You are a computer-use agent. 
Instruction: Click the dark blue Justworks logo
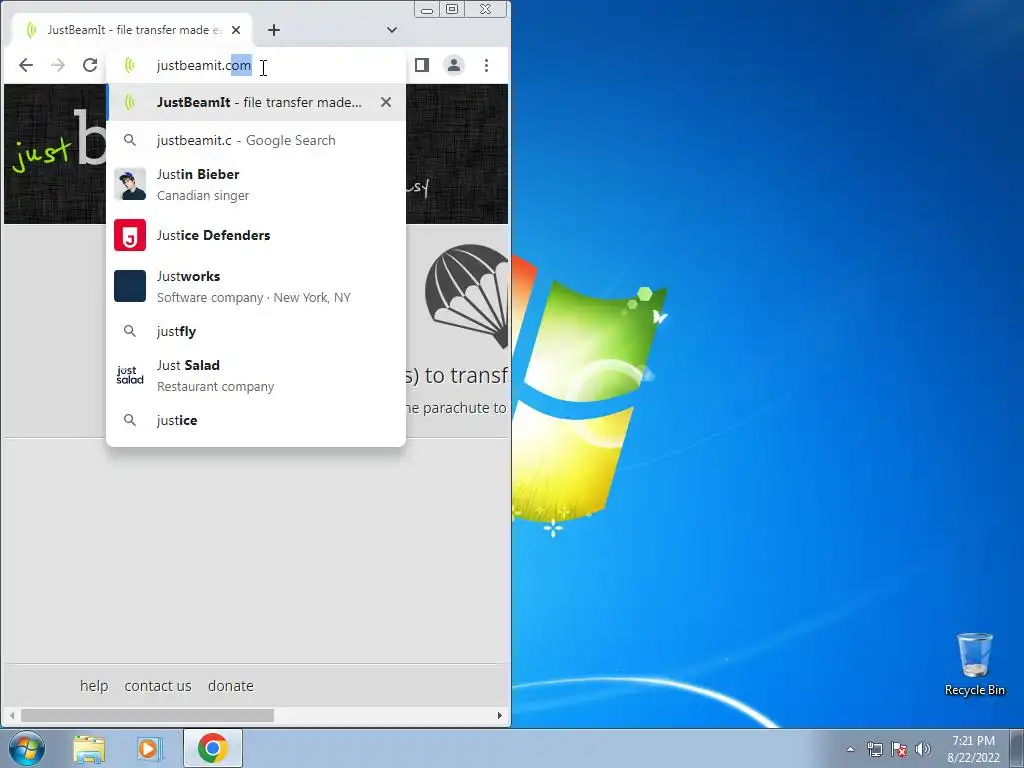tap(130, 286)
